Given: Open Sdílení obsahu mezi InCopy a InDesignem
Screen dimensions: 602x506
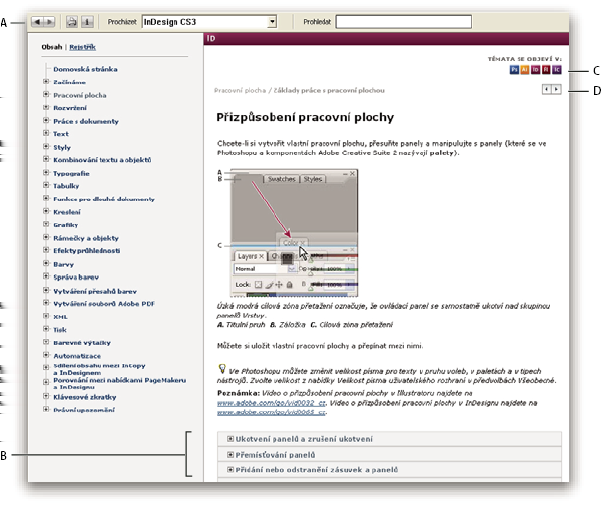Looking at the screenshot, I should (99, 369).
